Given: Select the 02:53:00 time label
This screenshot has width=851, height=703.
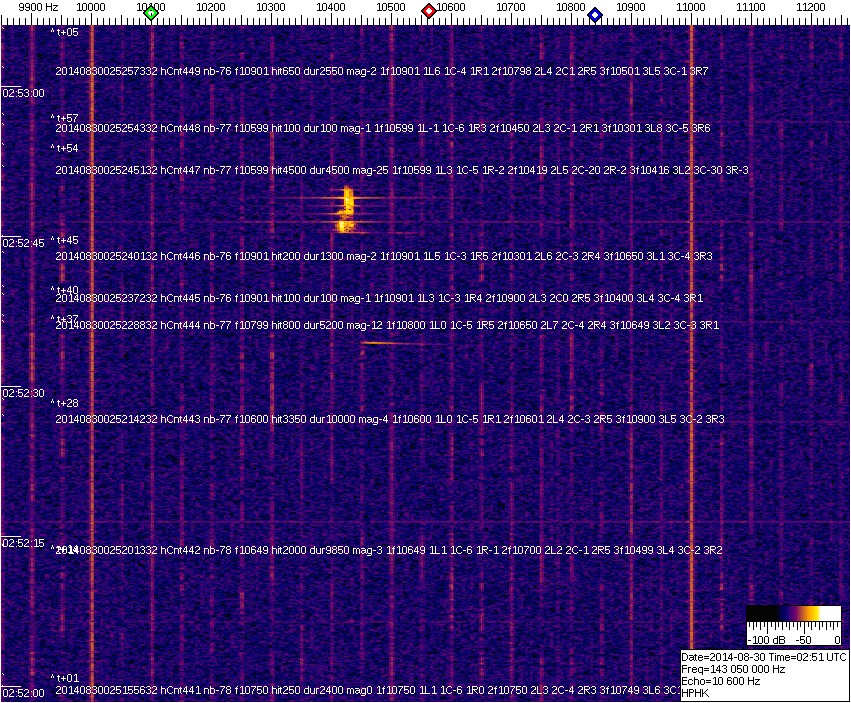Looking at the screenshot, I should click(23, 93).
